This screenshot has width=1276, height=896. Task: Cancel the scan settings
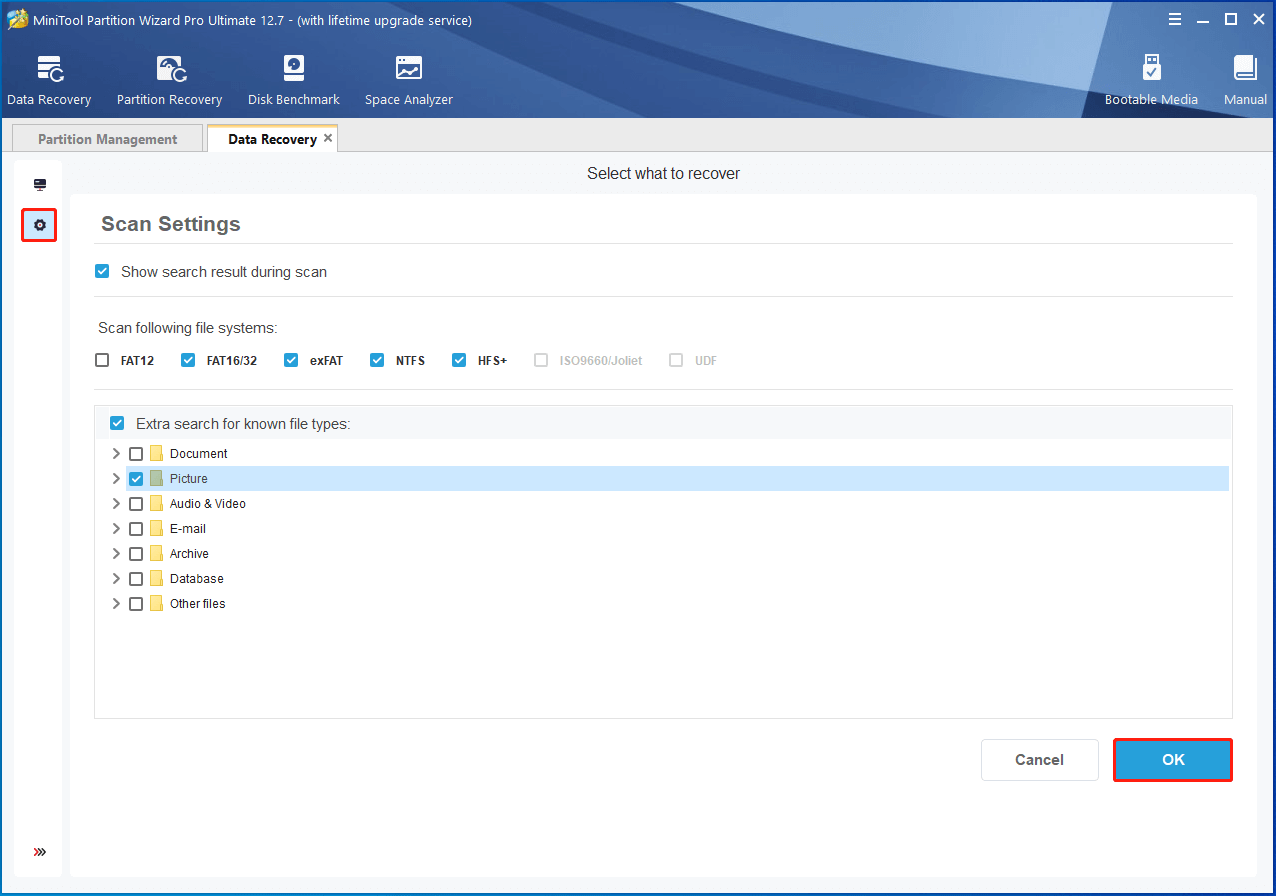pos(1039,760)
